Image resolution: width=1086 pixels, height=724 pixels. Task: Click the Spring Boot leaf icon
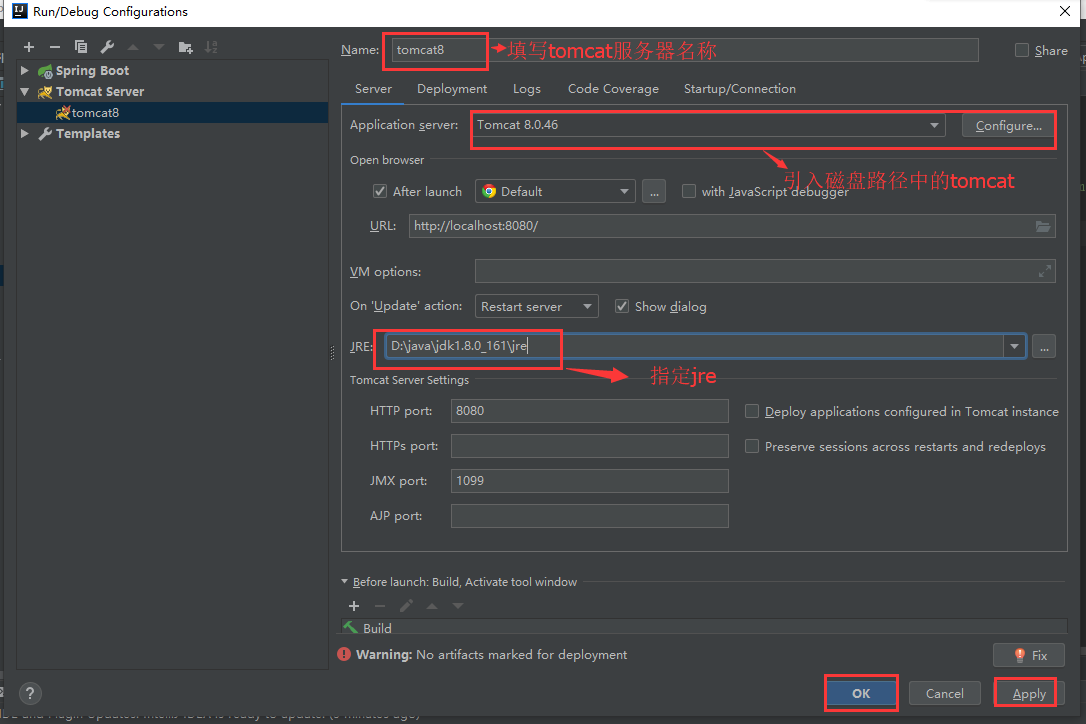[x=45, y=71]
